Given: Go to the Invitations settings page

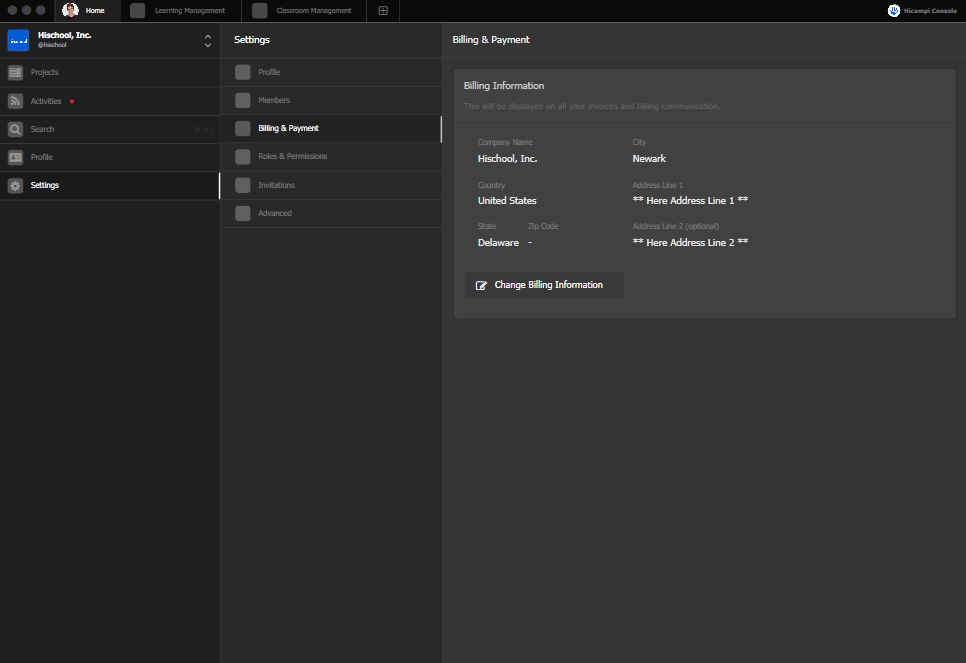Looking at the screenshot, I should click(276, 185).
